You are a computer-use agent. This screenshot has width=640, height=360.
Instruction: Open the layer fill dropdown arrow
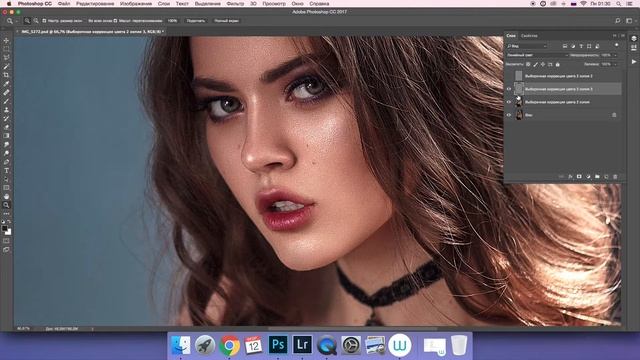pyautogui.click(x=615, y=64)
